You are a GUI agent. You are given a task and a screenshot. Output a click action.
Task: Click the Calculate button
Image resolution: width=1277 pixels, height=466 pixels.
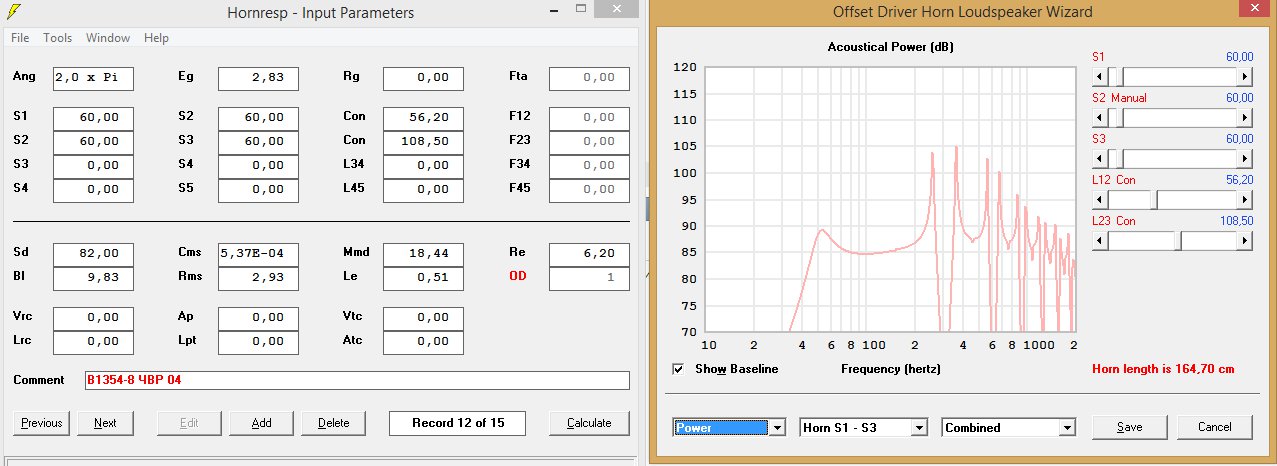(x=589, y=423)
